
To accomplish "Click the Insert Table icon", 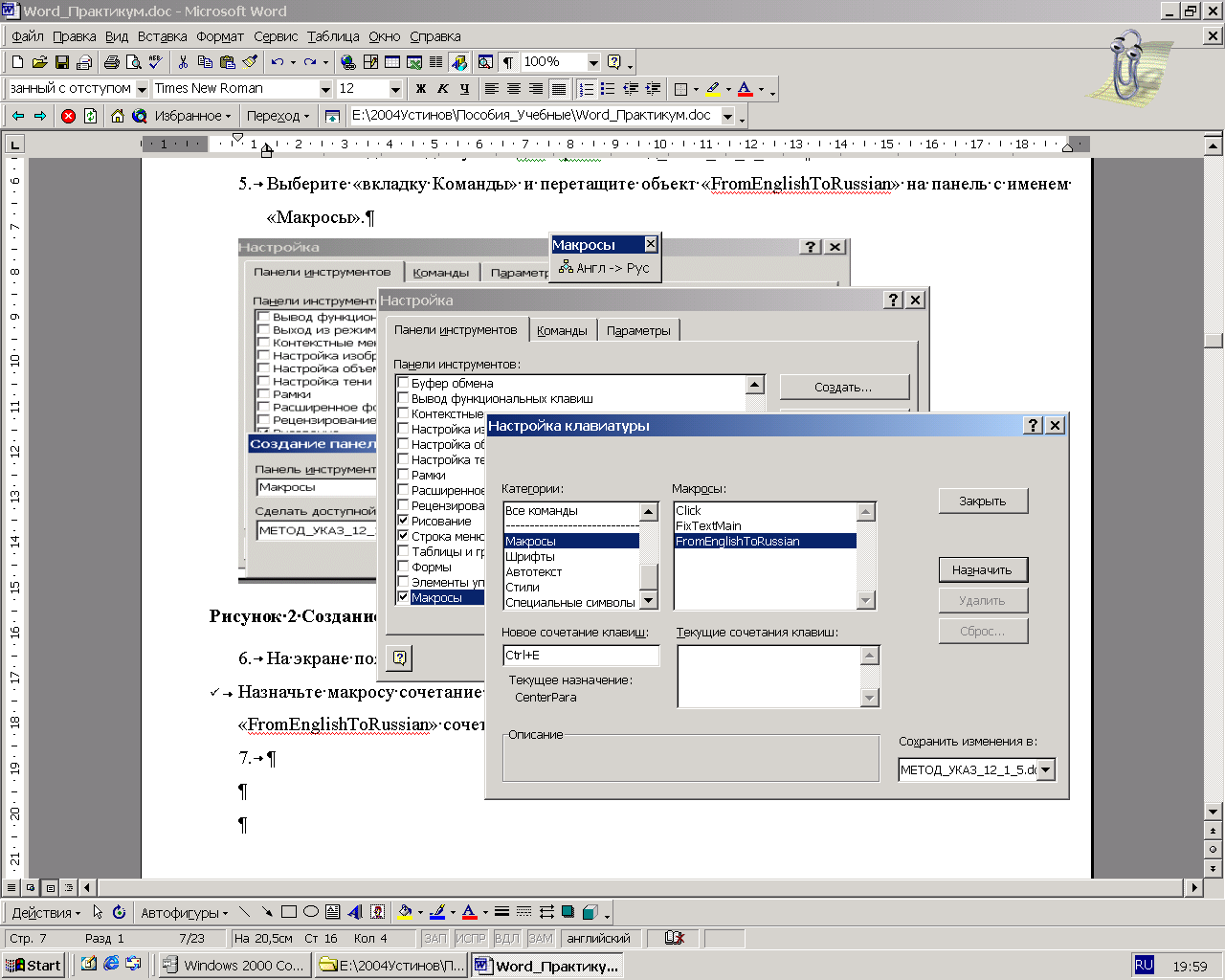I will [x=392, y=62].
